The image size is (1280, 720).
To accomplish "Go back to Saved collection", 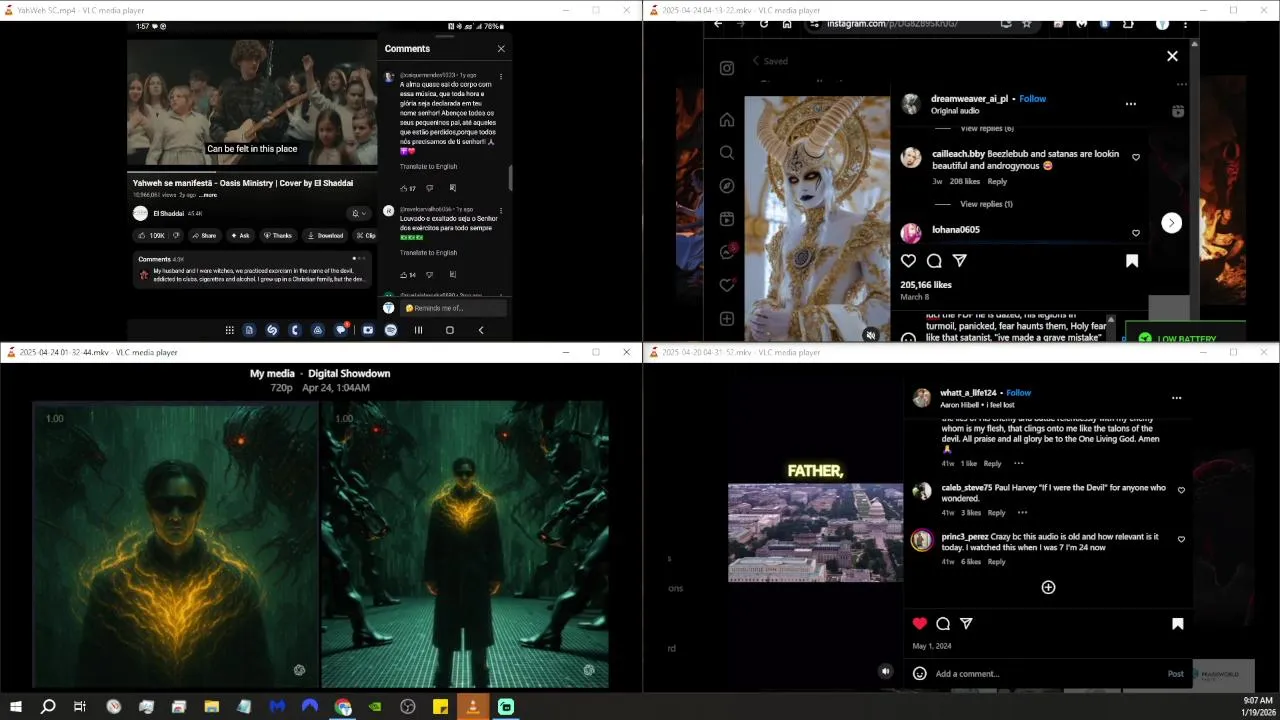I will (x=771, y=61).
